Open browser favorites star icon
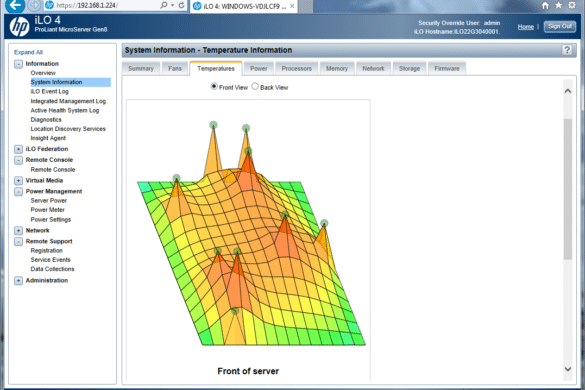The image size is (585, 390). [x=559, y=5]
